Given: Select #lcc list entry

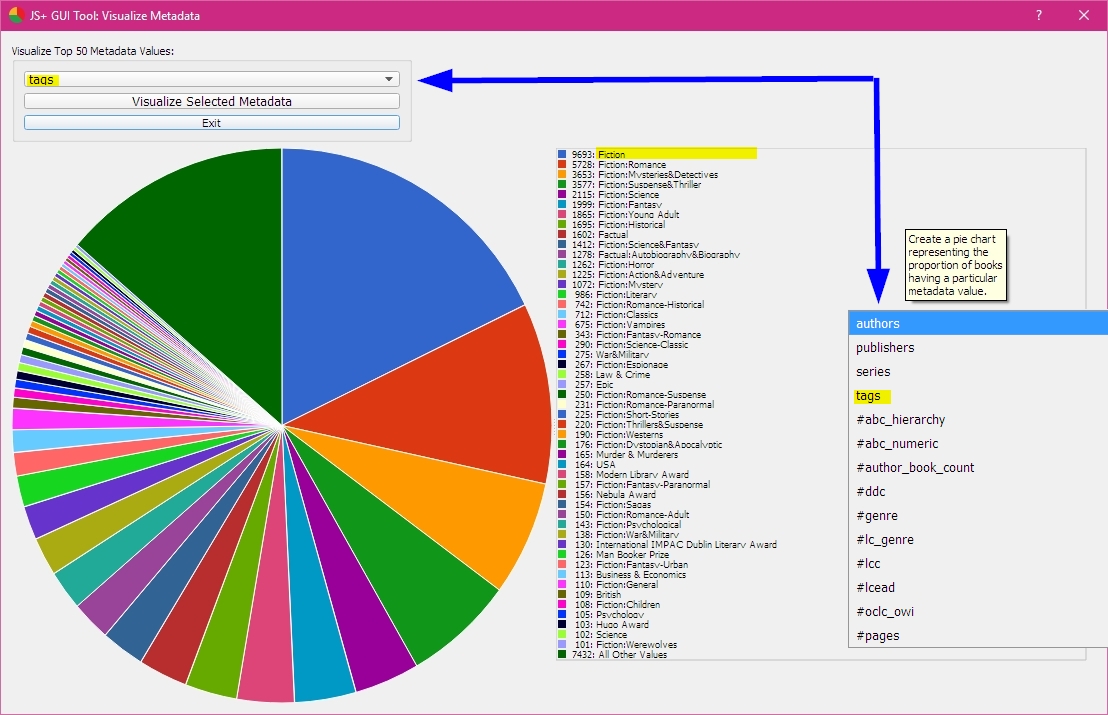Looking at the screenshot, I should [x=978, y=564].
